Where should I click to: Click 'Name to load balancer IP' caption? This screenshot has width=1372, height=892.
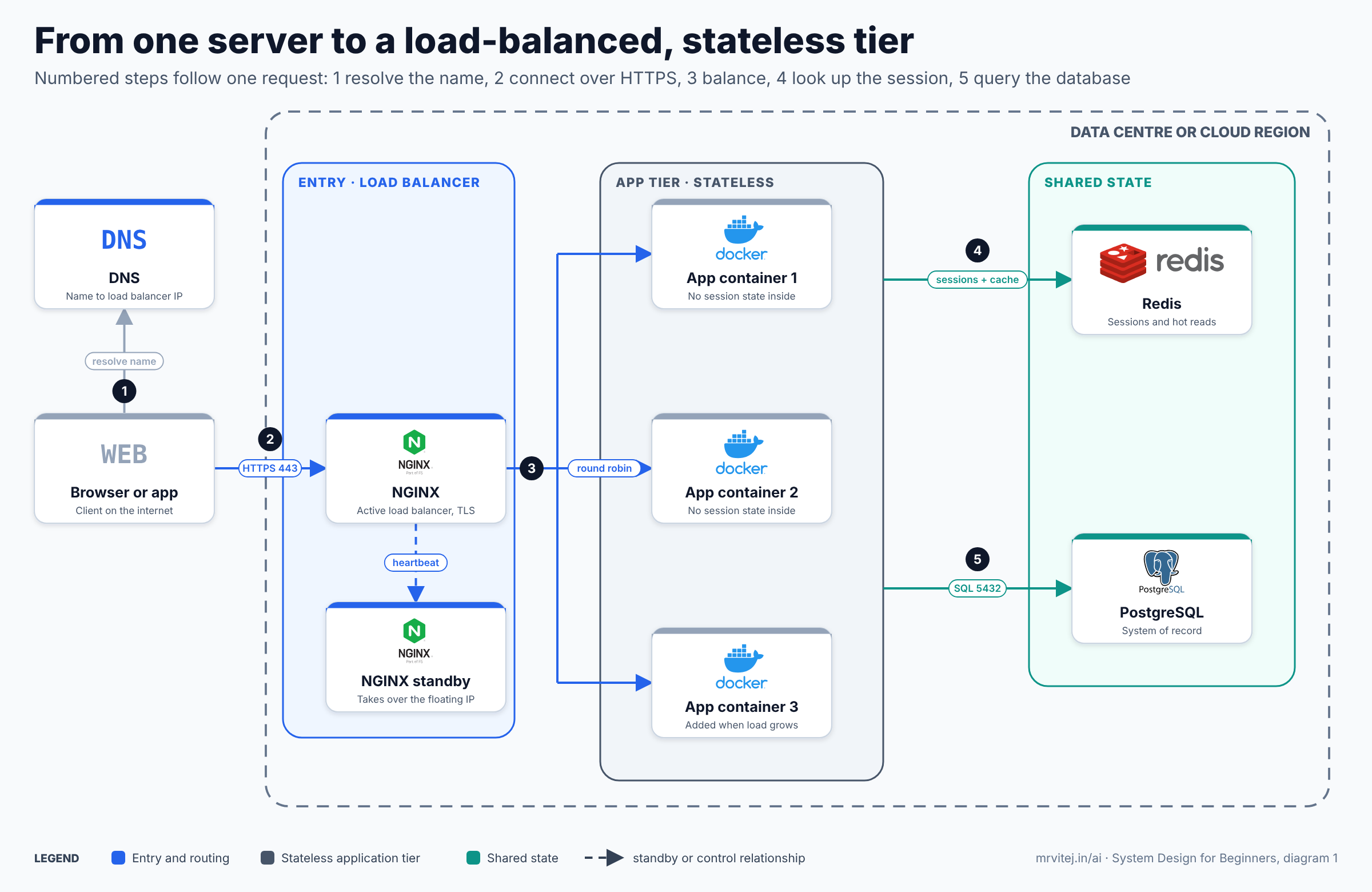124,296
